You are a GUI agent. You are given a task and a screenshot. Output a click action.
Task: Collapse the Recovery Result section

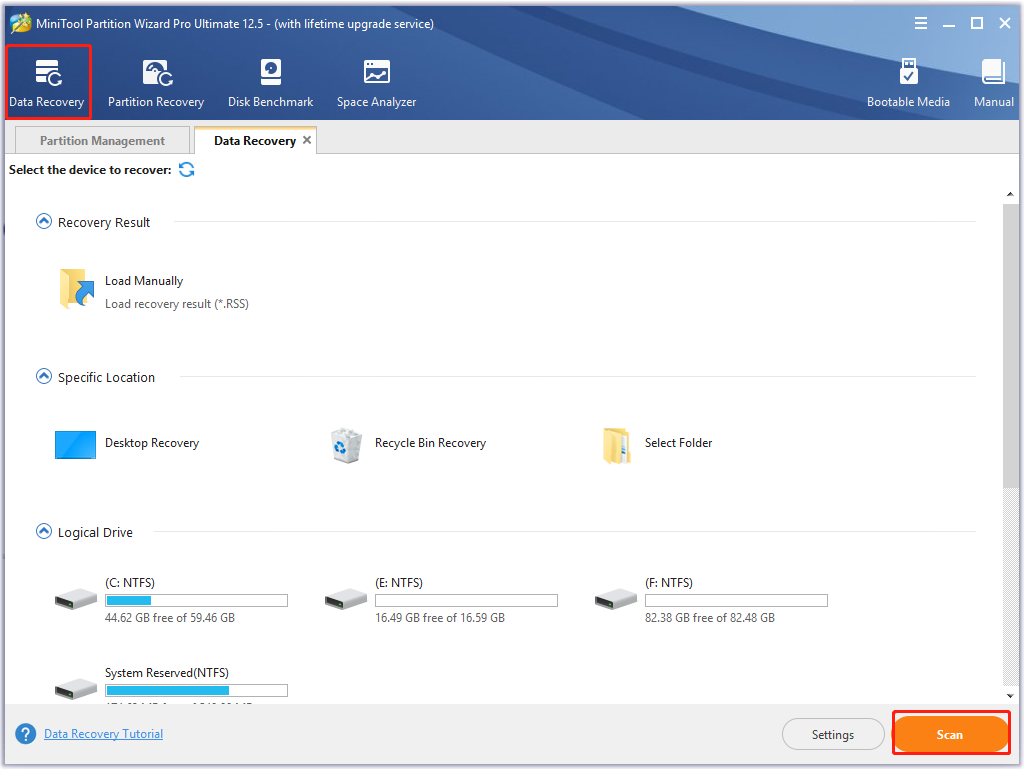(x=43, y=221)
